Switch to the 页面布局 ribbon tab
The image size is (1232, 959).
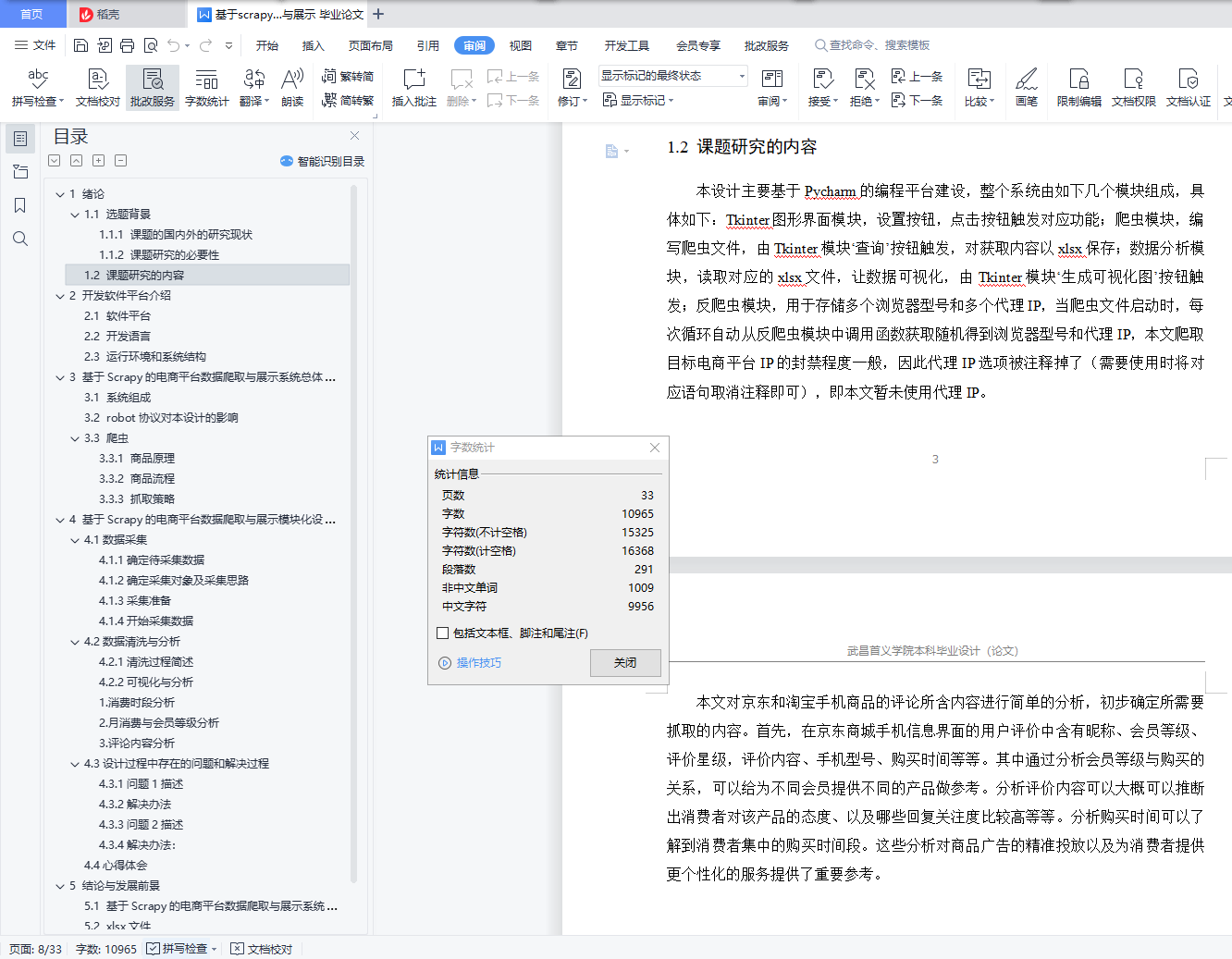371,45
